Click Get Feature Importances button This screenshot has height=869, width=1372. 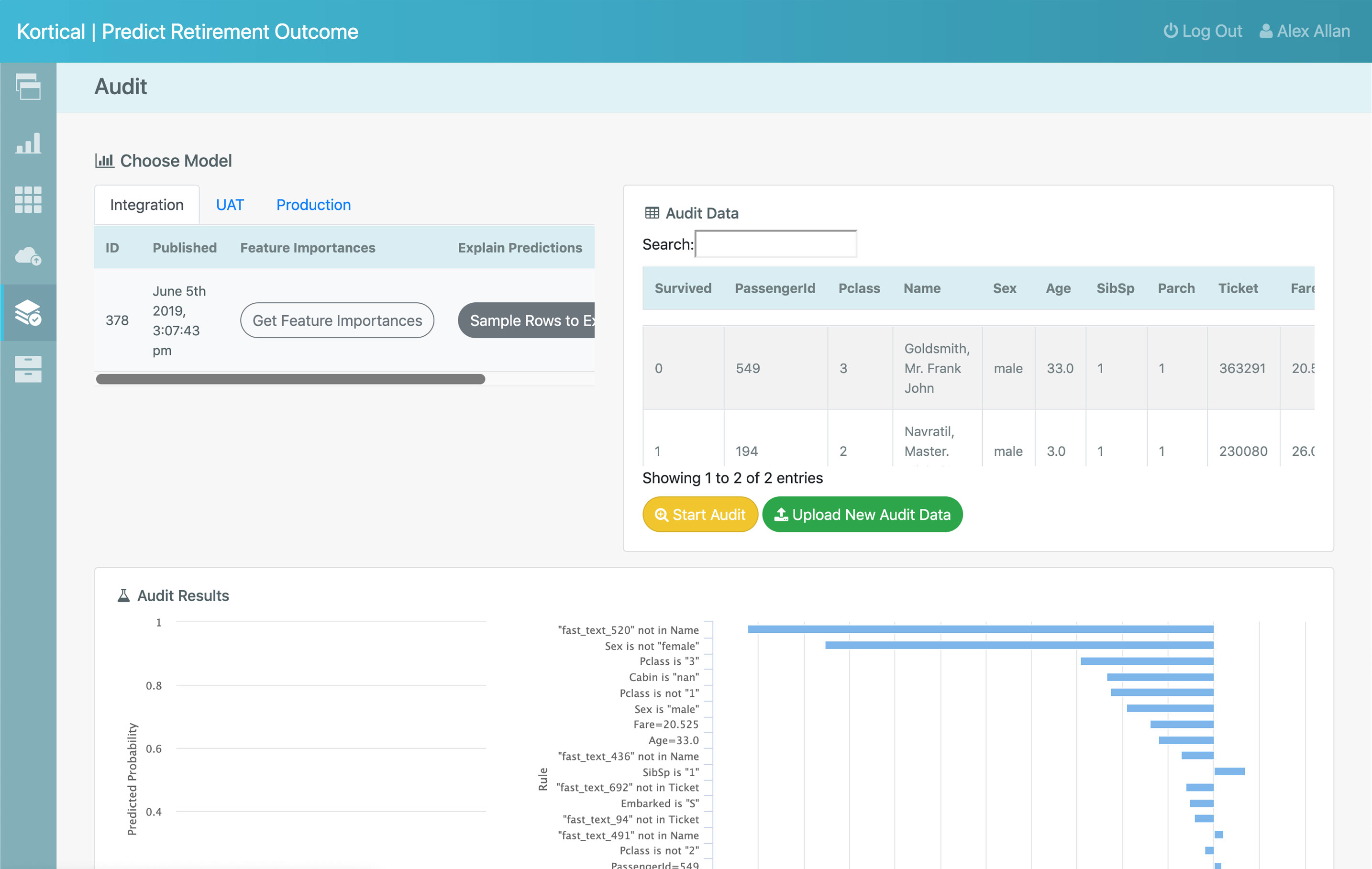pyautogui.click(x=337, y=320)
